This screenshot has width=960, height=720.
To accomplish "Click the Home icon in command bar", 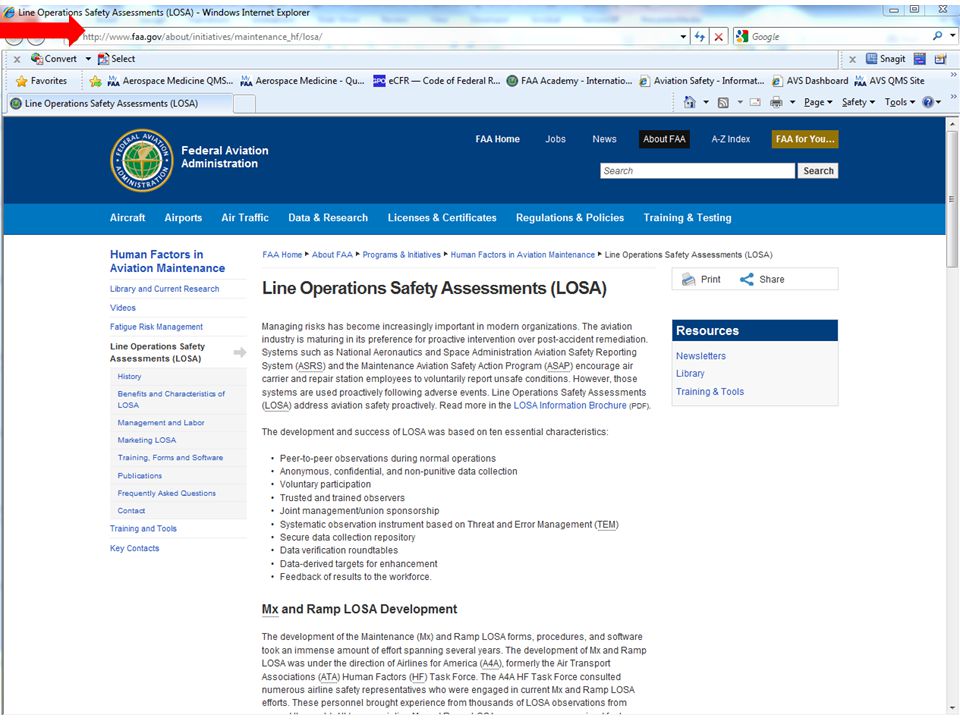I will (x=689, y=102).
